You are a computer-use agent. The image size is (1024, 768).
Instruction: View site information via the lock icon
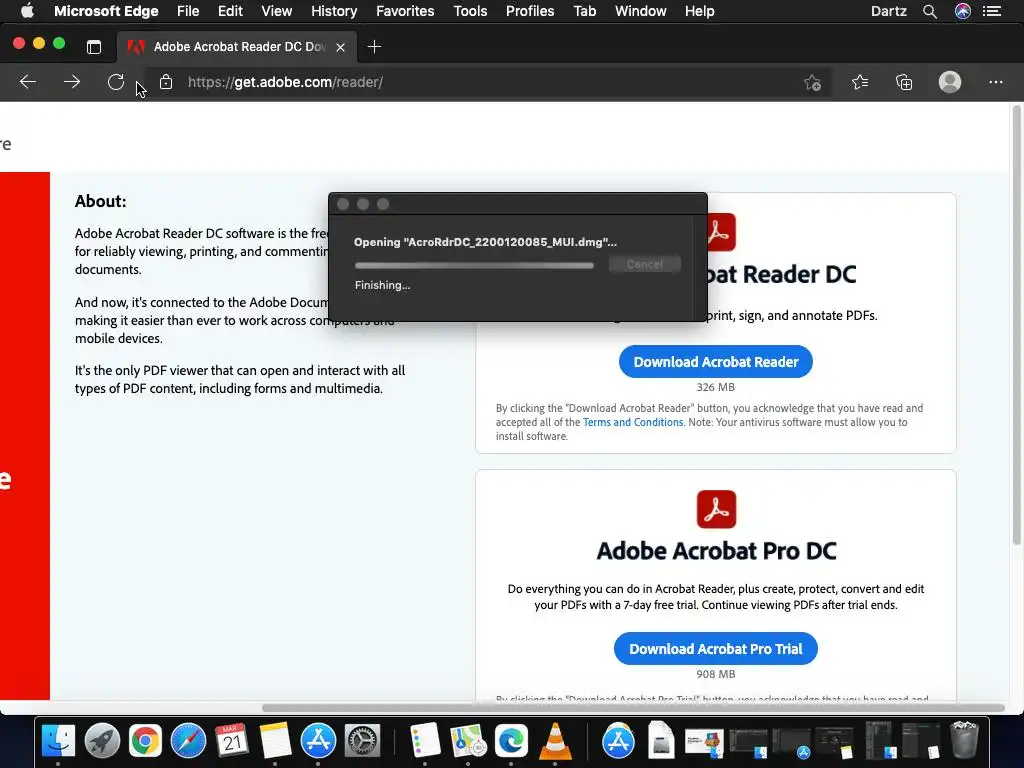(x=166, y=82)
